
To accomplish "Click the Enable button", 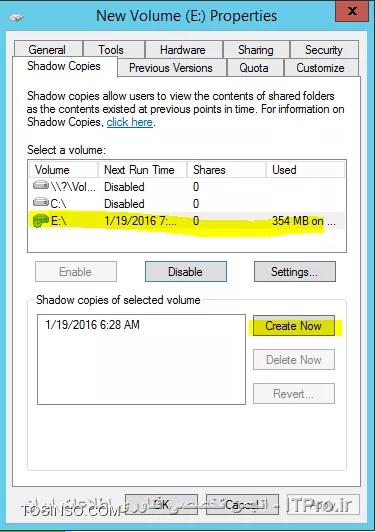I will (x=76, y=271).
